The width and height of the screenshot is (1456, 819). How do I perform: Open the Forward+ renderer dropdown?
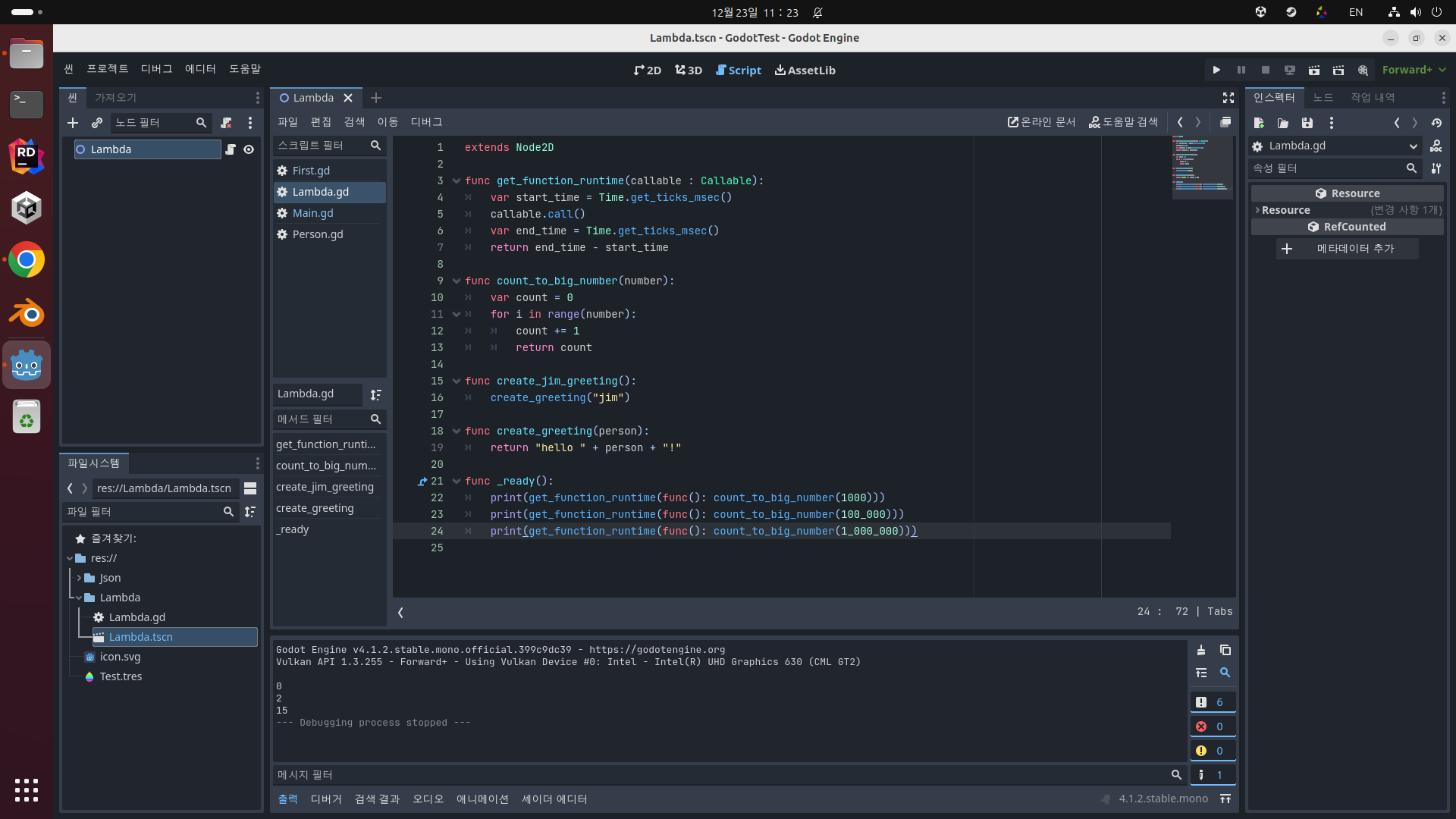click(1414, 70)
